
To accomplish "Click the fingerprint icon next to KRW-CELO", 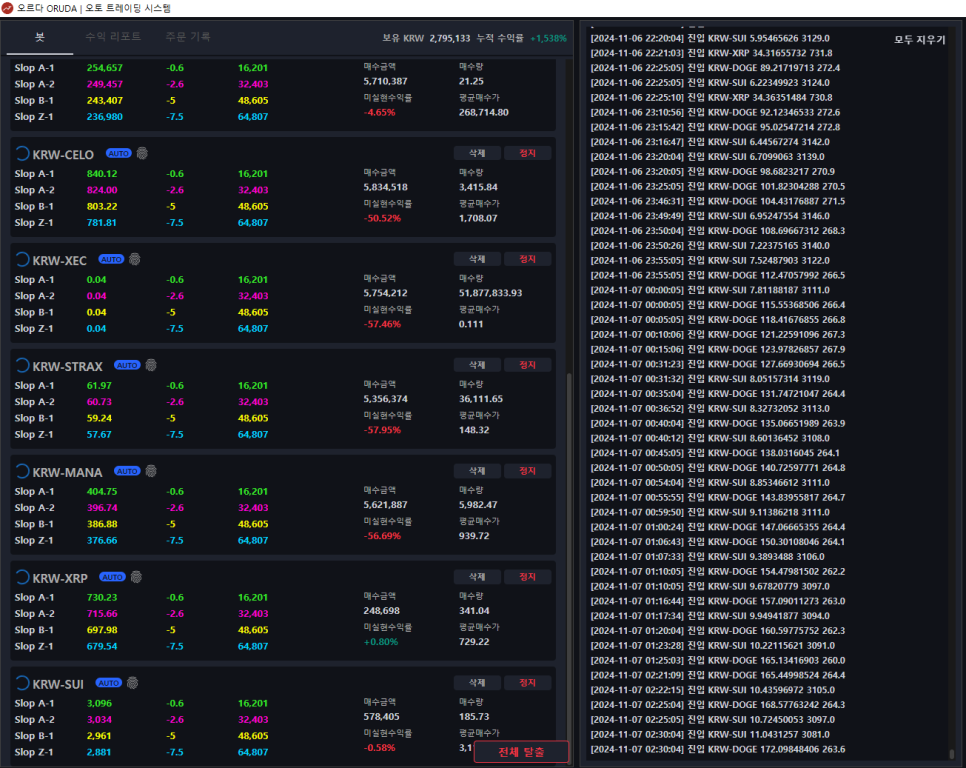I will tap(142, 153).
